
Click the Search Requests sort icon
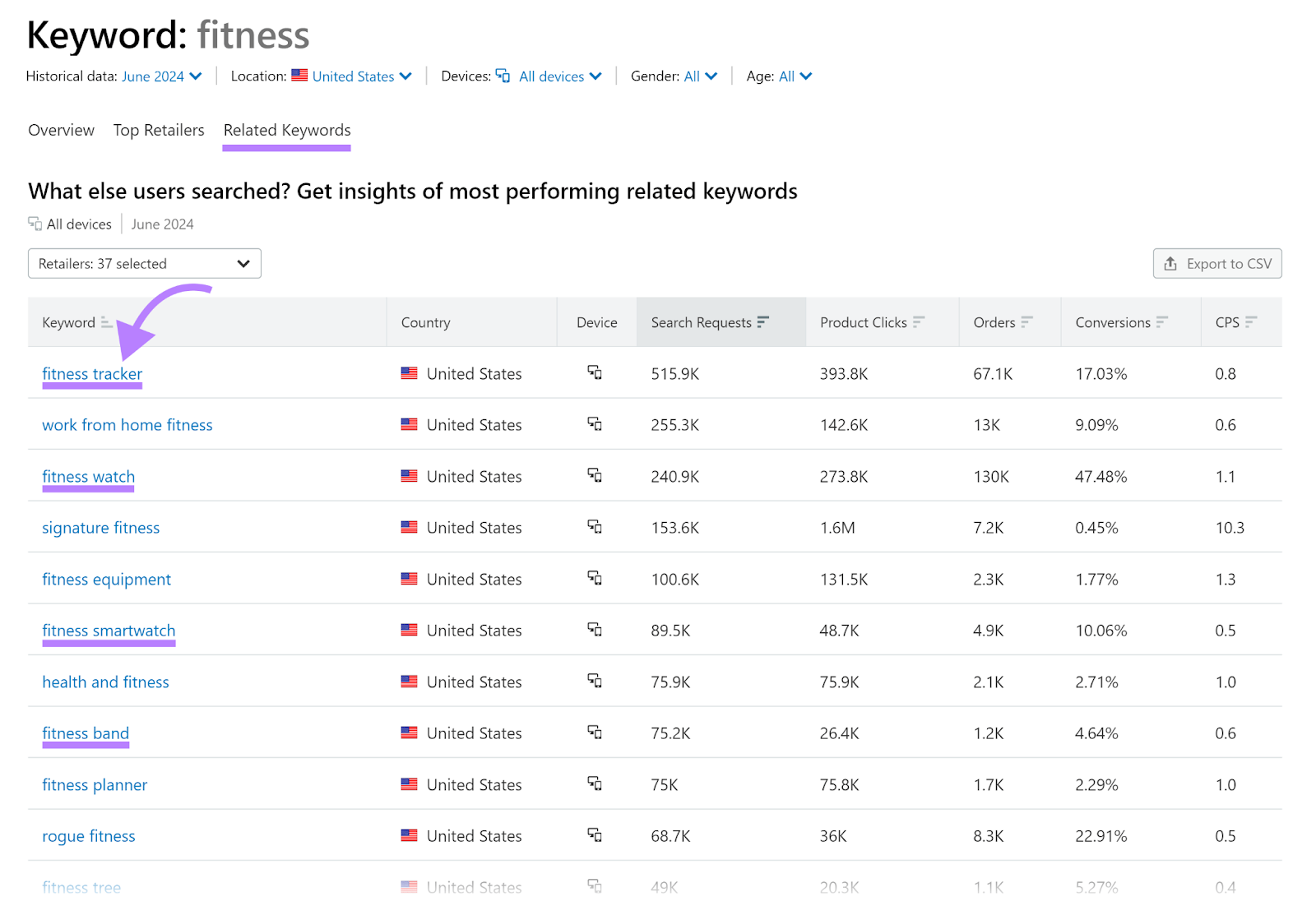tap(764, 322)
